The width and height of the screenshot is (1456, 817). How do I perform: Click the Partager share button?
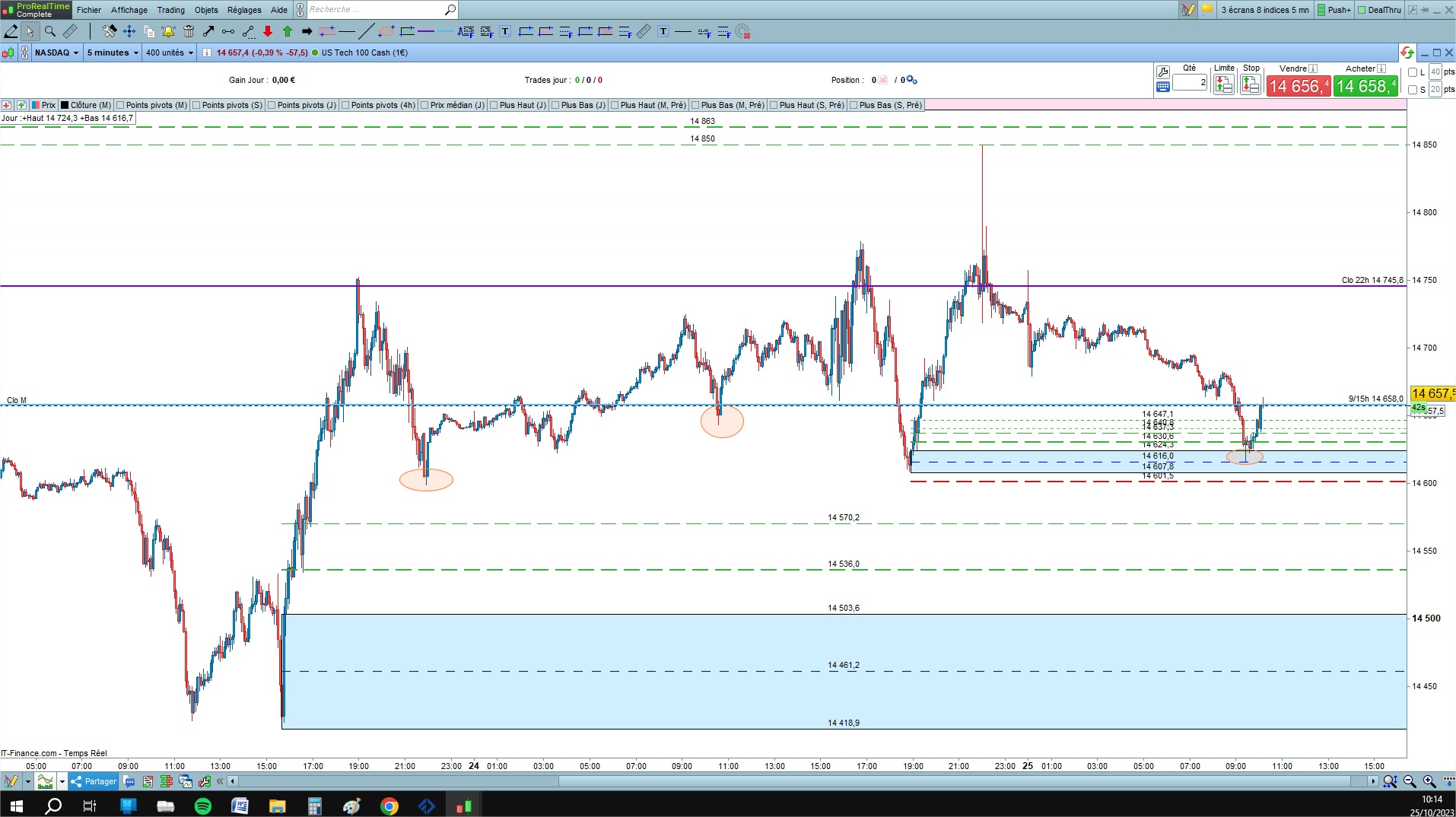click(94, 781)
